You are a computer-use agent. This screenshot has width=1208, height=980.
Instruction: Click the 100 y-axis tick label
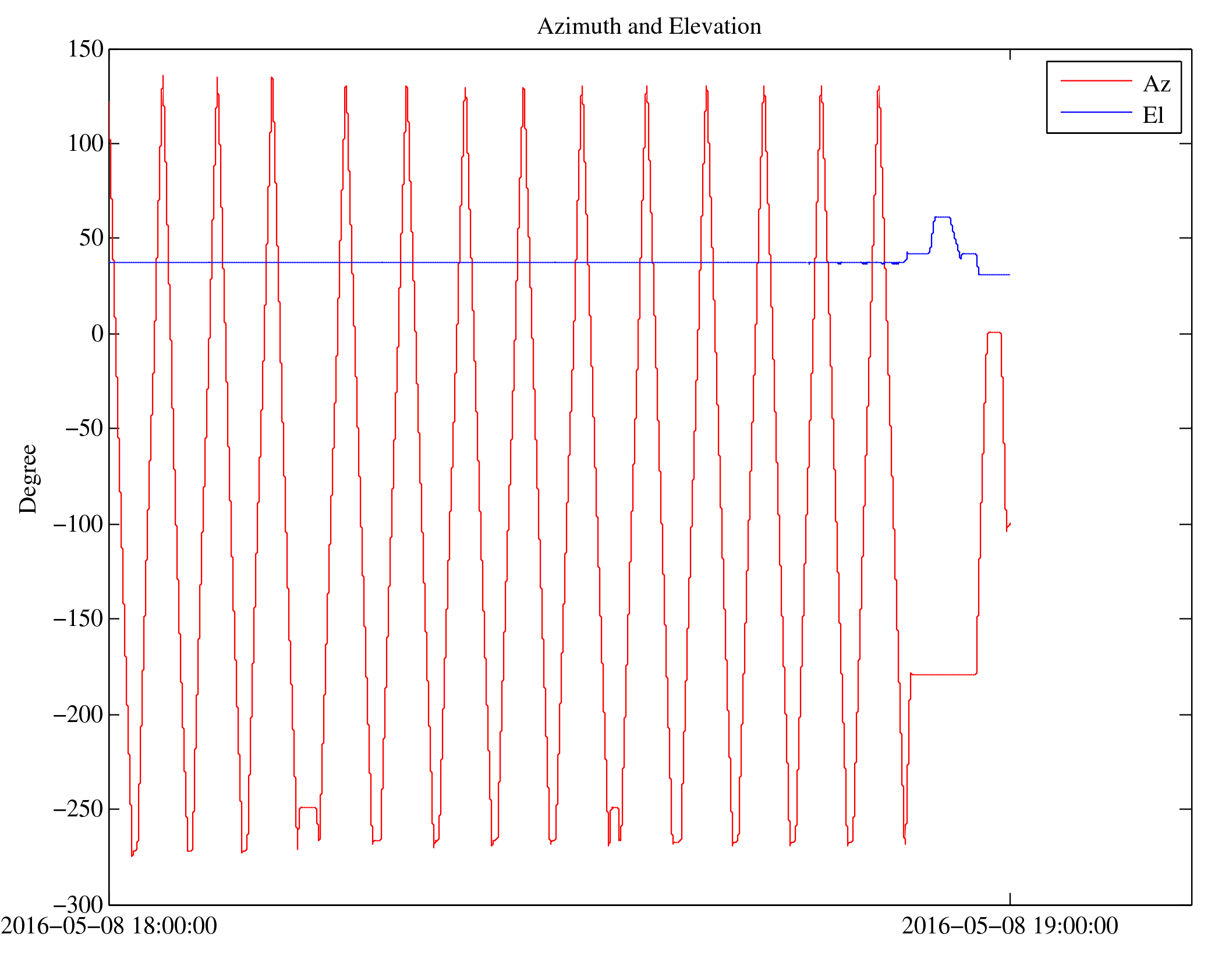pyautogui.click(x=86, y=143)
